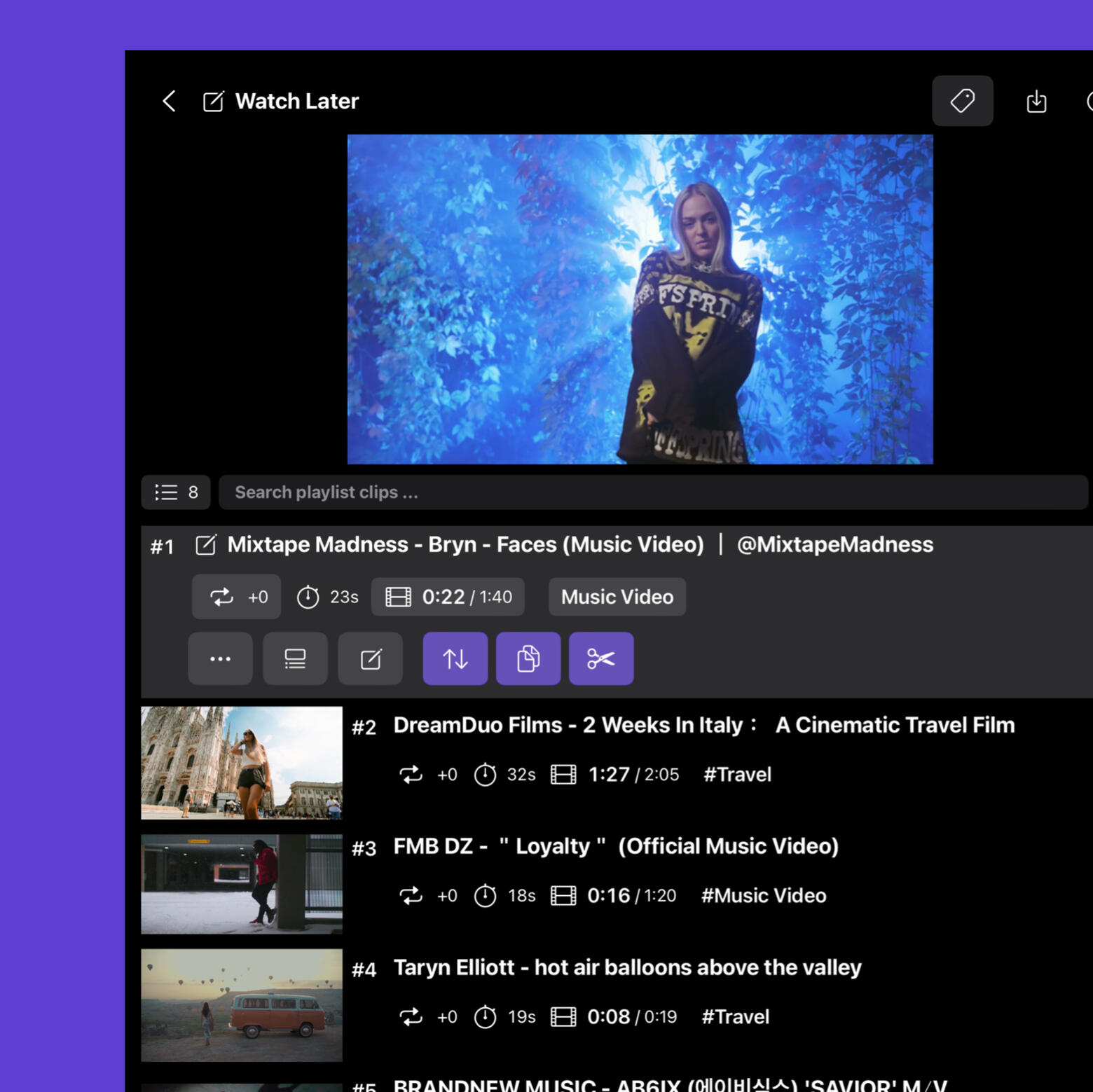Toggle the repeat icon on clip #3
1093x1092 pixels.
click(x=411, y=896)
